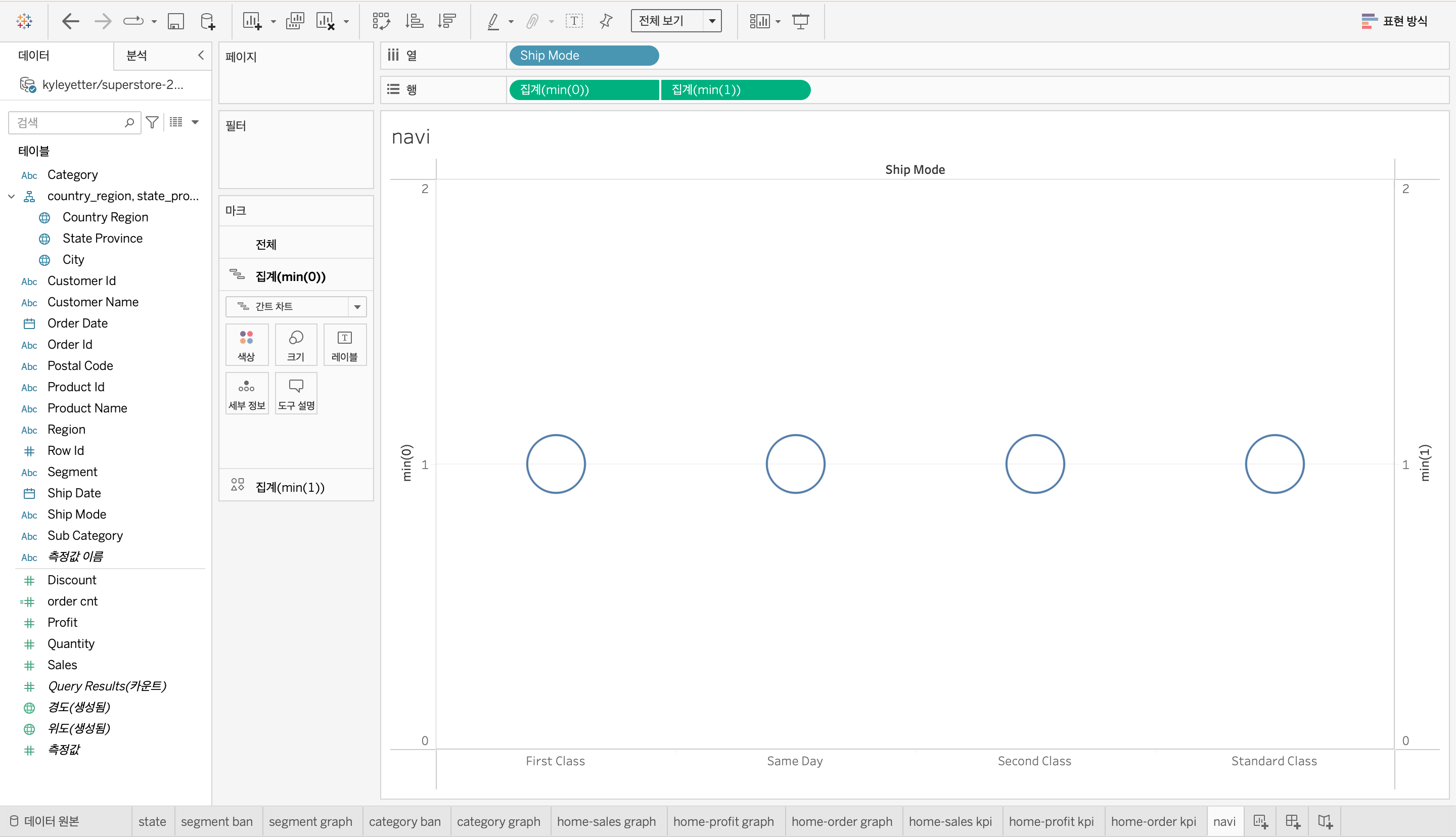Image resolution: width=1456 pixels, height=837 pixels.
Task: Open the home-order graph sheet tab
Action: tap(842, 821)
